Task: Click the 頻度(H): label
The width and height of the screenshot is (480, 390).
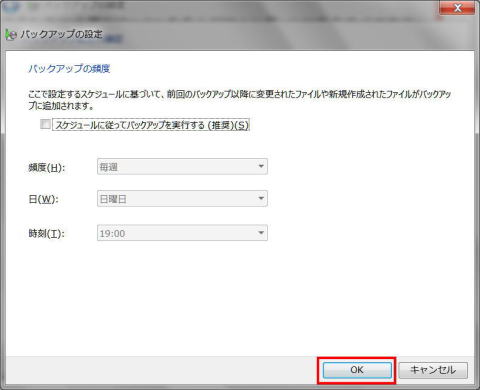Action: [47, 167]
